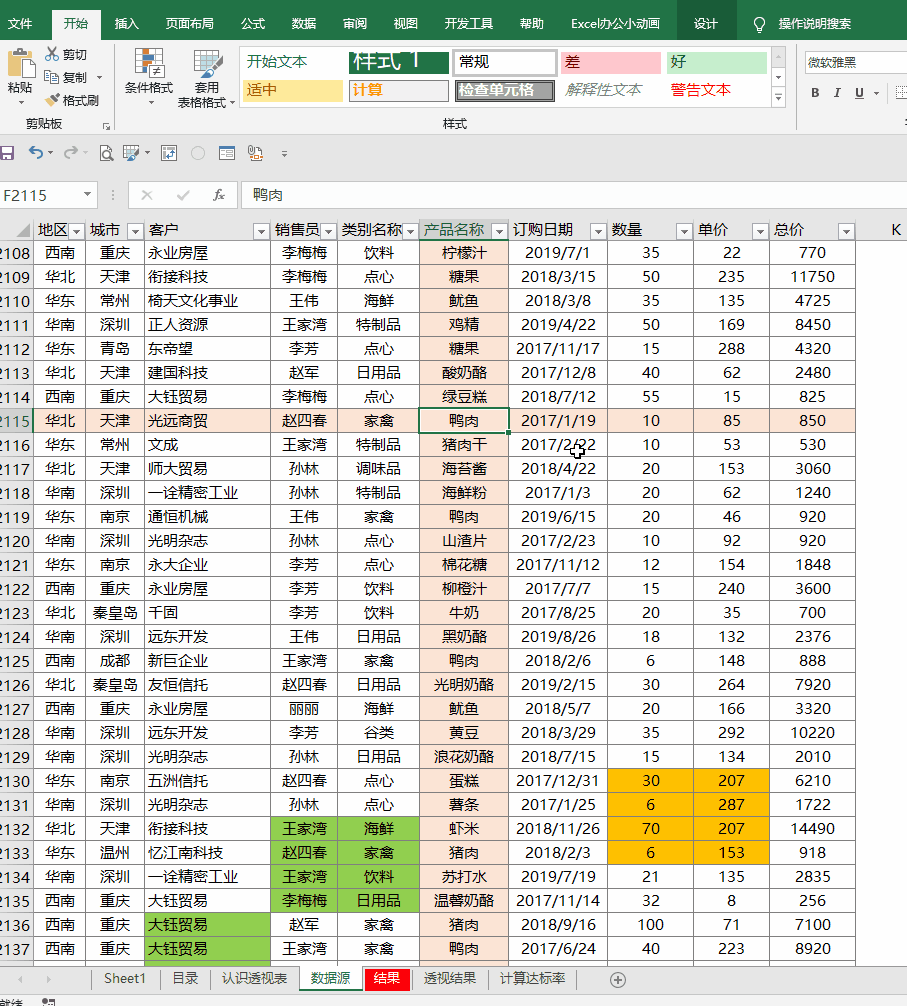The image size is (907, 1006).
Task: Click the table brush icon in quick access toolbar
Action: [131, 153]
